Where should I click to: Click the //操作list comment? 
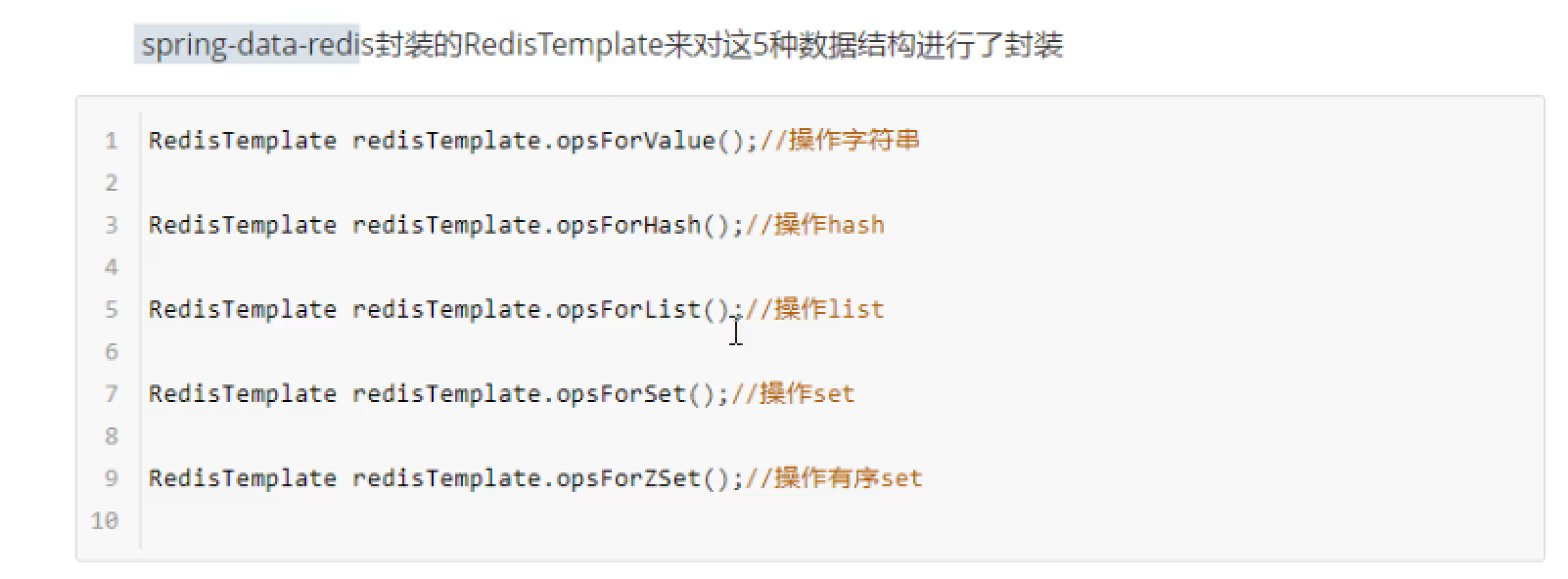(815, 310)
